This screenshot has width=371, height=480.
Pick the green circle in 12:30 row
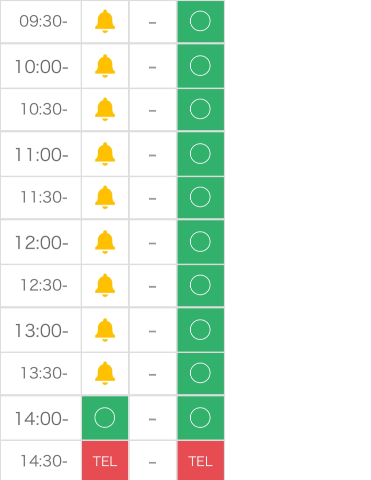201,285
